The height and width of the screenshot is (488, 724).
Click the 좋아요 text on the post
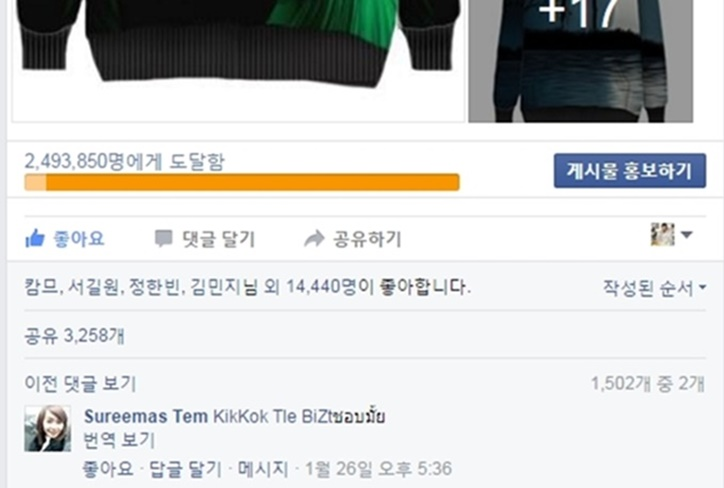[x=78, y=239]
